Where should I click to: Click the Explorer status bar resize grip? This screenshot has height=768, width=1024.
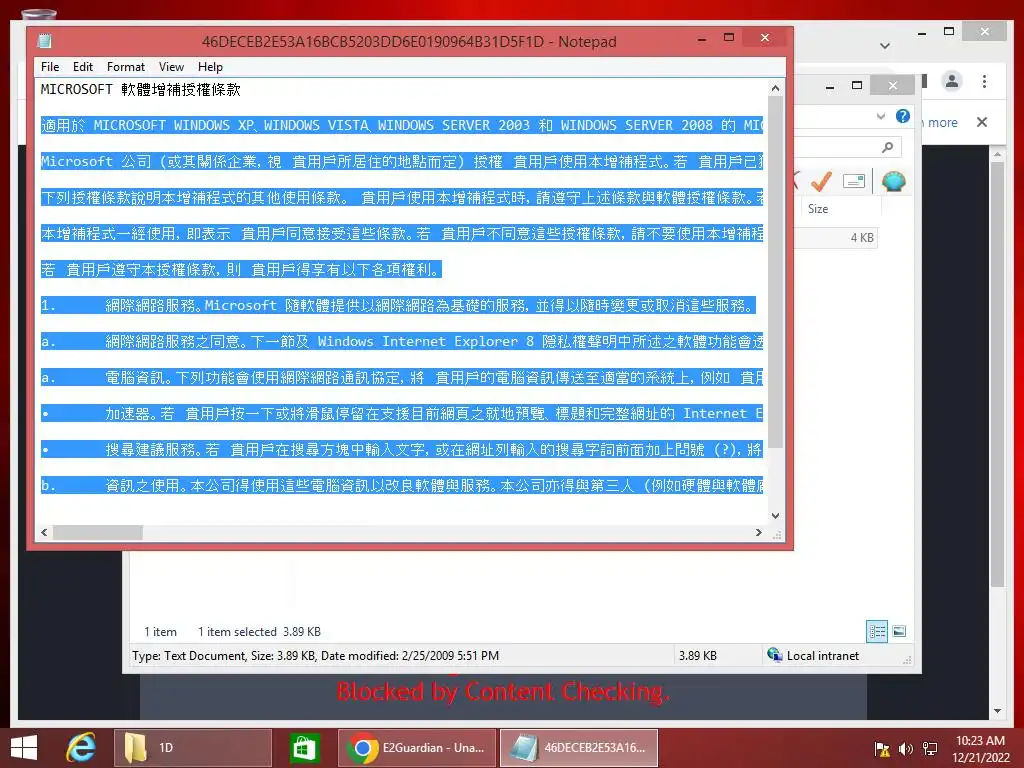coord(906,660)
